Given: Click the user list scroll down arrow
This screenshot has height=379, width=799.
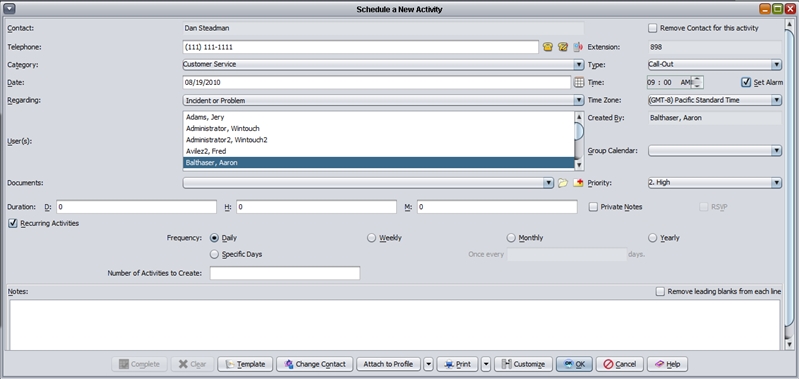Looking at the screenshot, I should (x=578, y=165).
